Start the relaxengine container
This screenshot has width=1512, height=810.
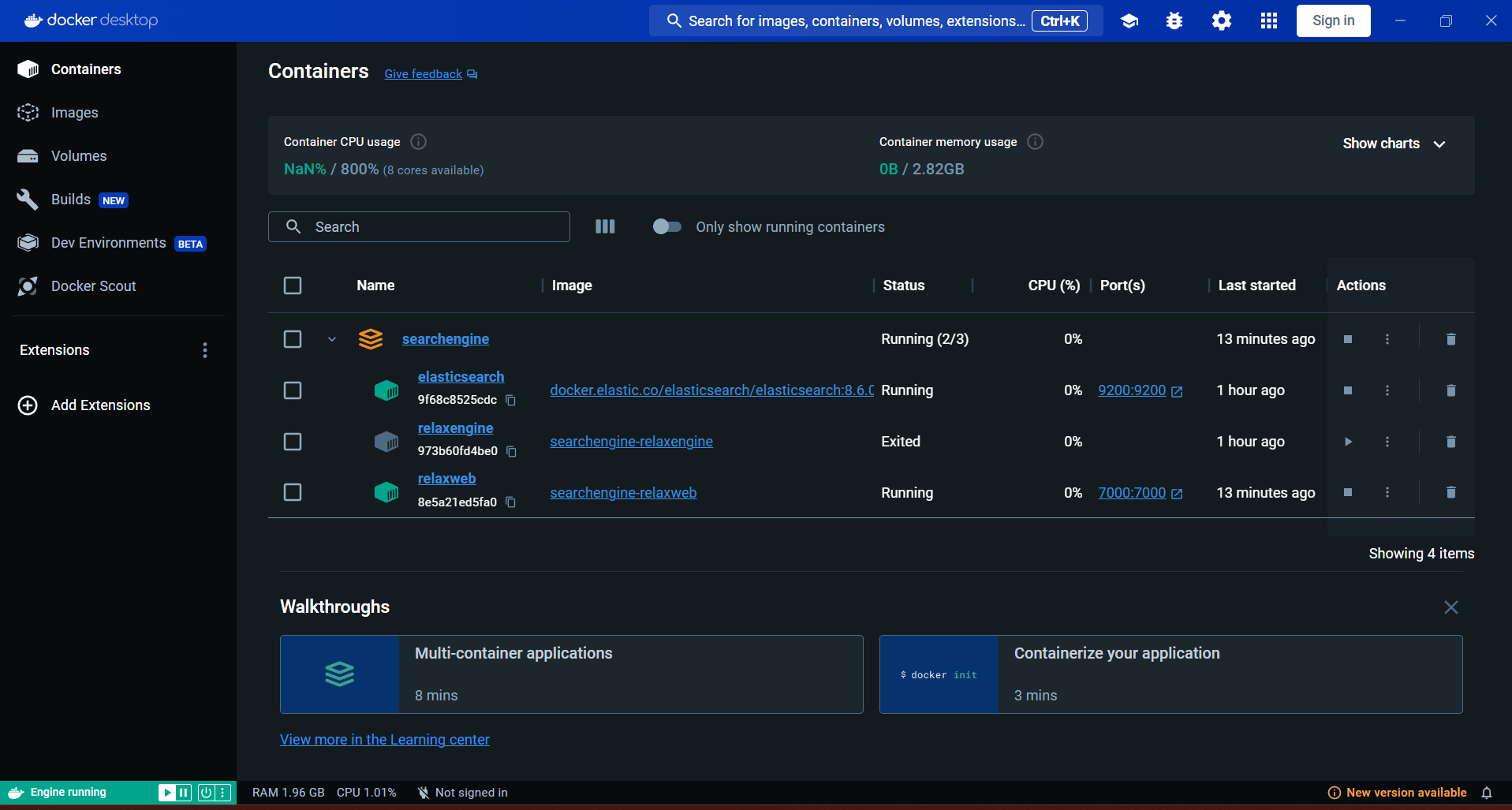(1348, 442)
